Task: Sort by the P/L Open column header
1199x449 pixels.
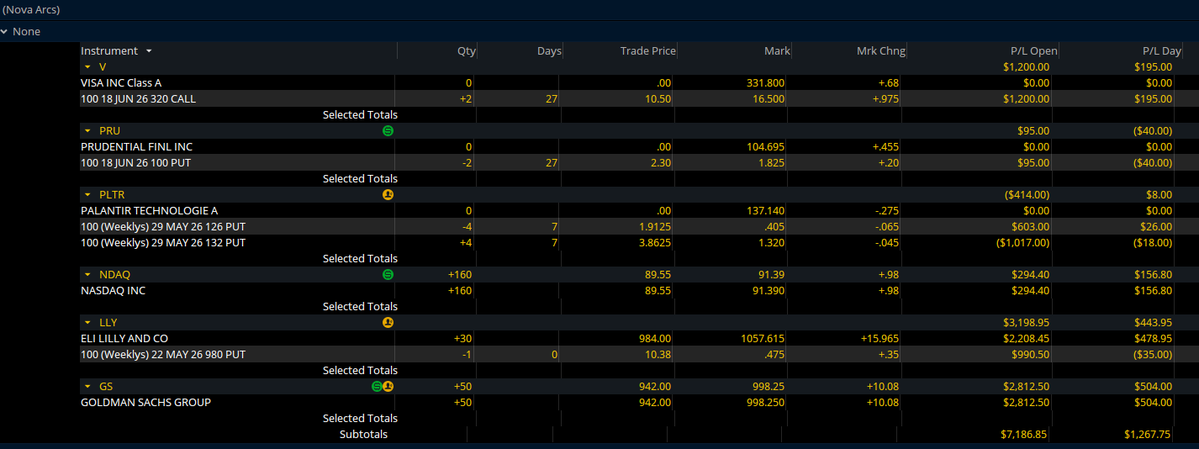Action: click(1034, 51)
